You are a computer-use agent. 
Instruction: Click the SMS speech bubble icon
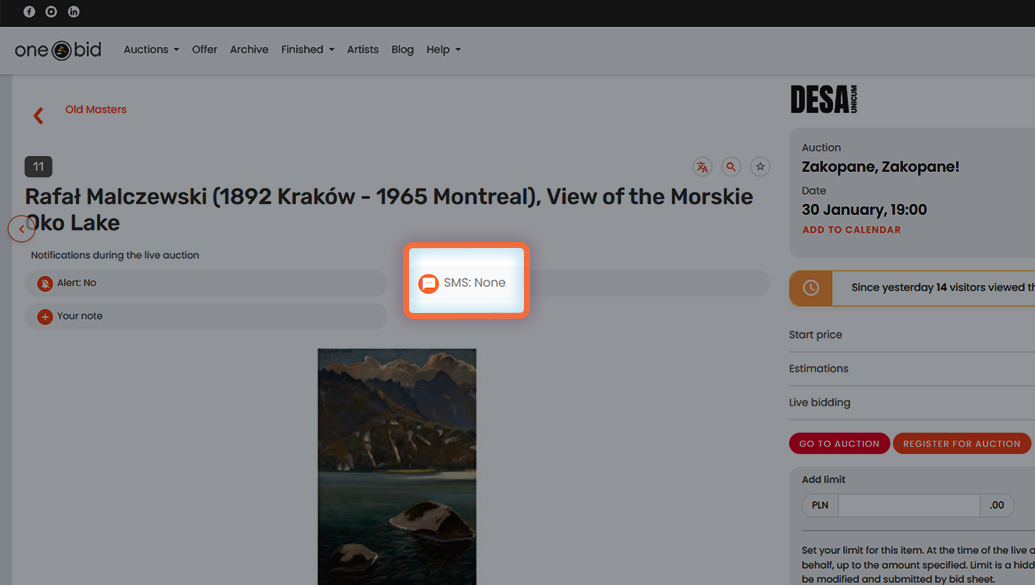coord(428,283)
